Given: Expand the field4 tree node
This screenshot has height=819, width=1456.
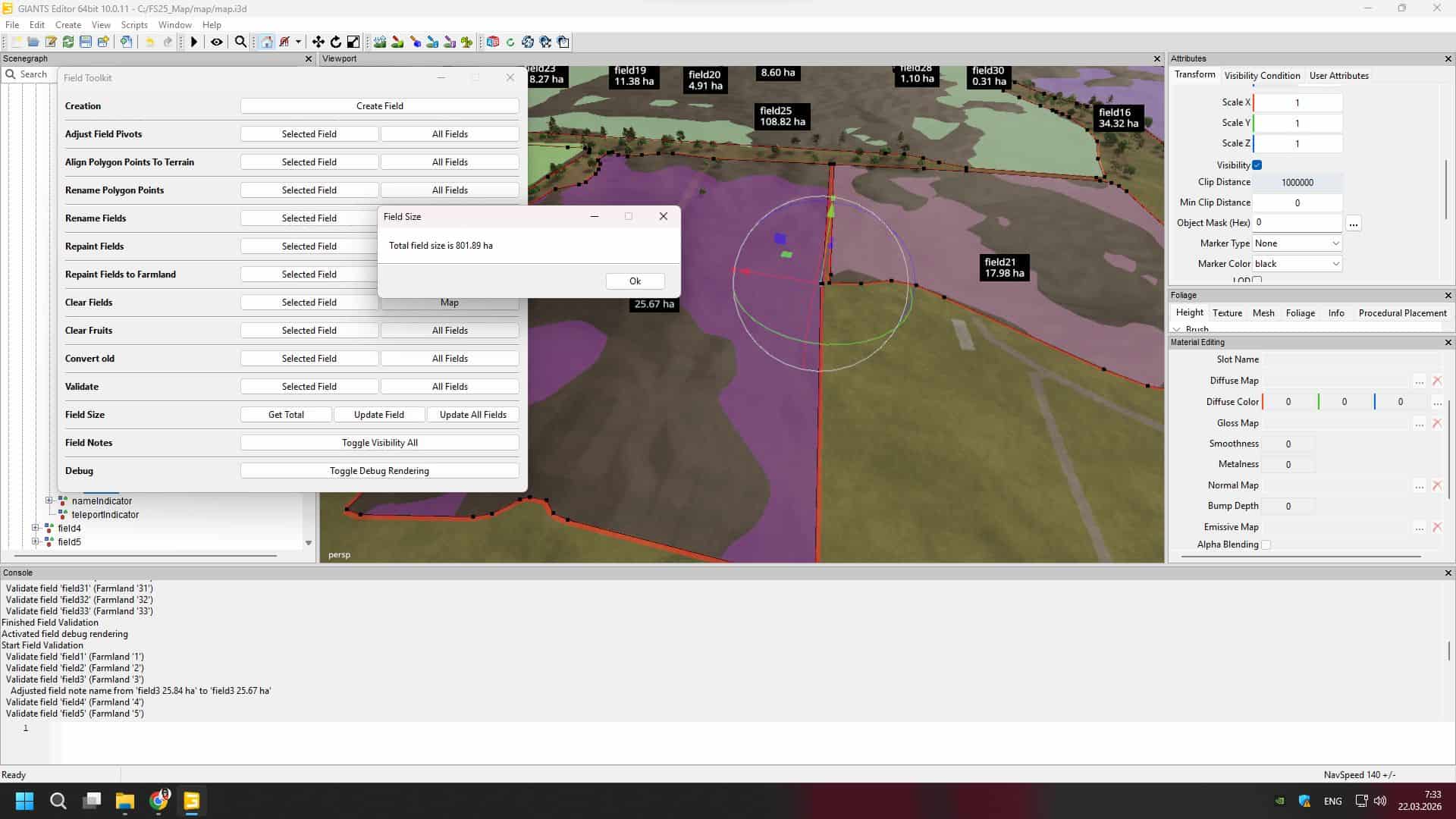Looking at the screenshot, I should (35, 528).
